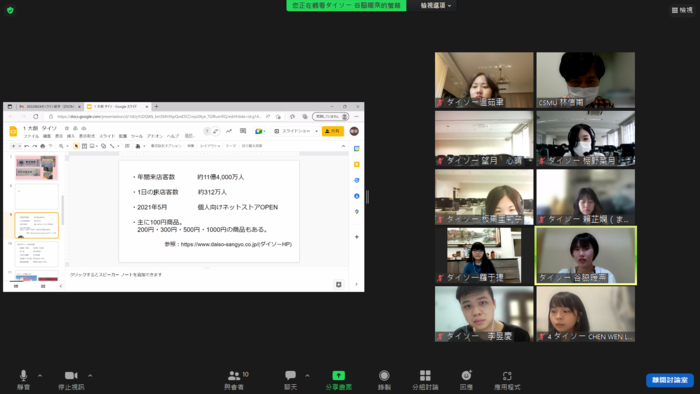This screenshot has width=700, height=394.
Task: Open the スライド menu in Slides
Action: click(x=107, y=136)
